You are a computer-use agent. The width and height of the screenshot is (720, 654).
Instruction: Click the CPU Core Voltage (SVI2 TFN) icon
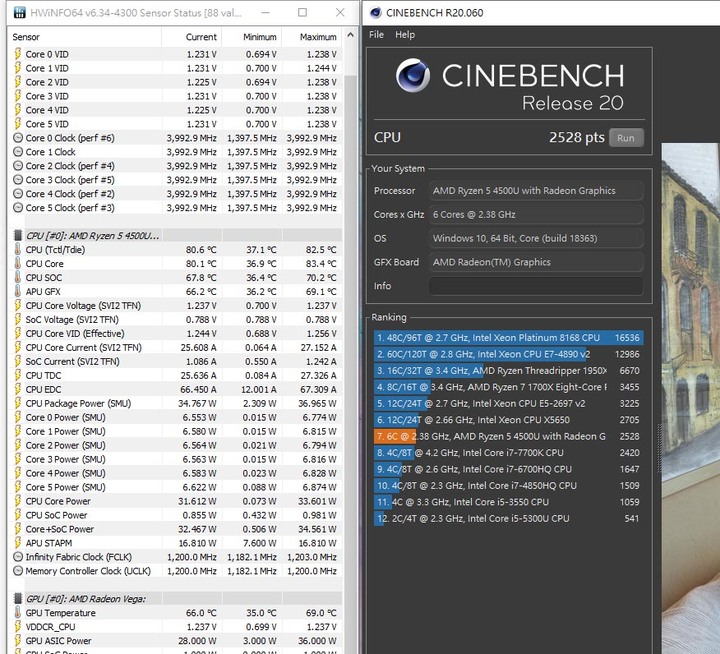[17, 305]
